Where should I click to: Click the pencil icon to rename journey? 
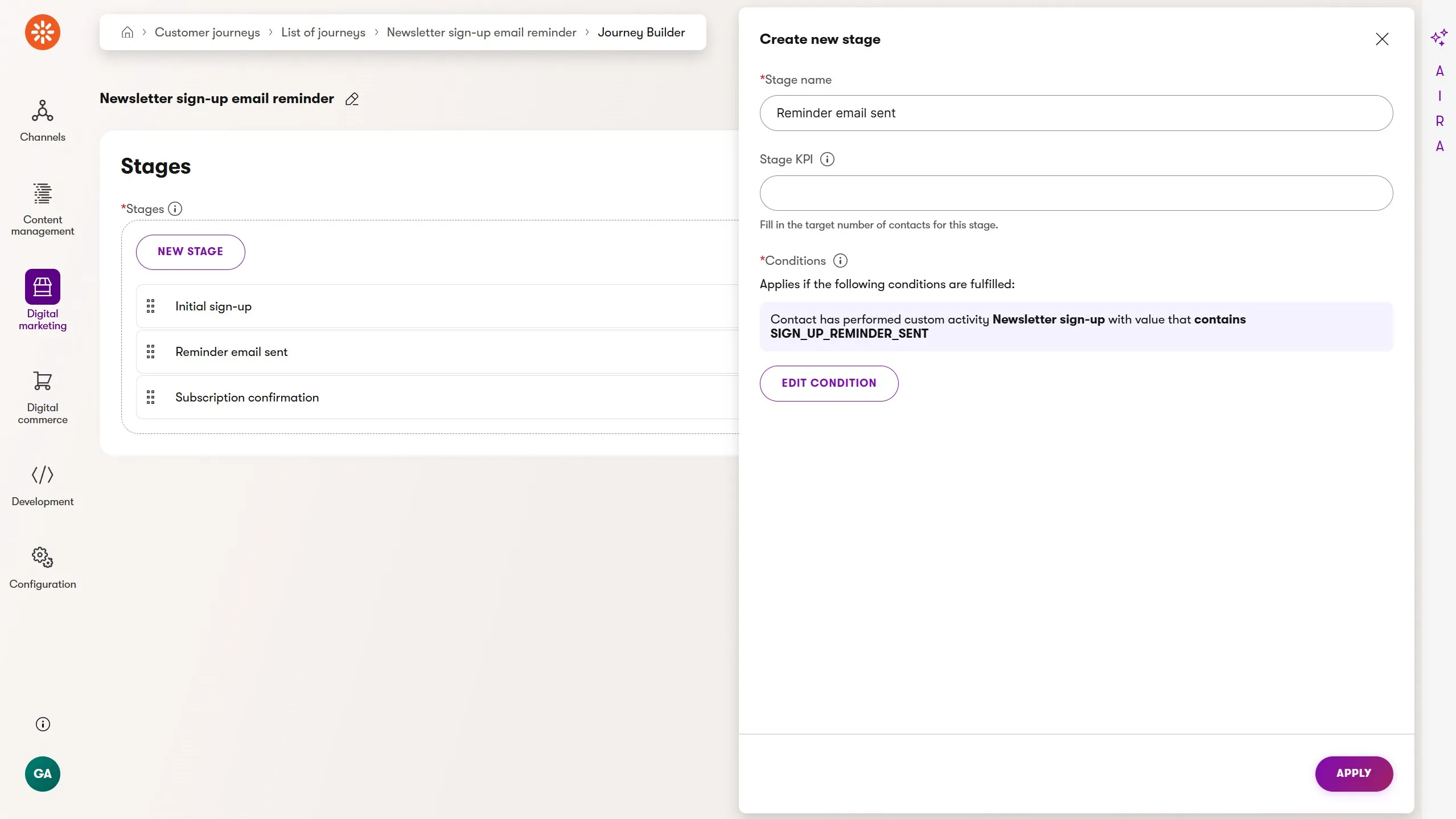coord(352,99)
